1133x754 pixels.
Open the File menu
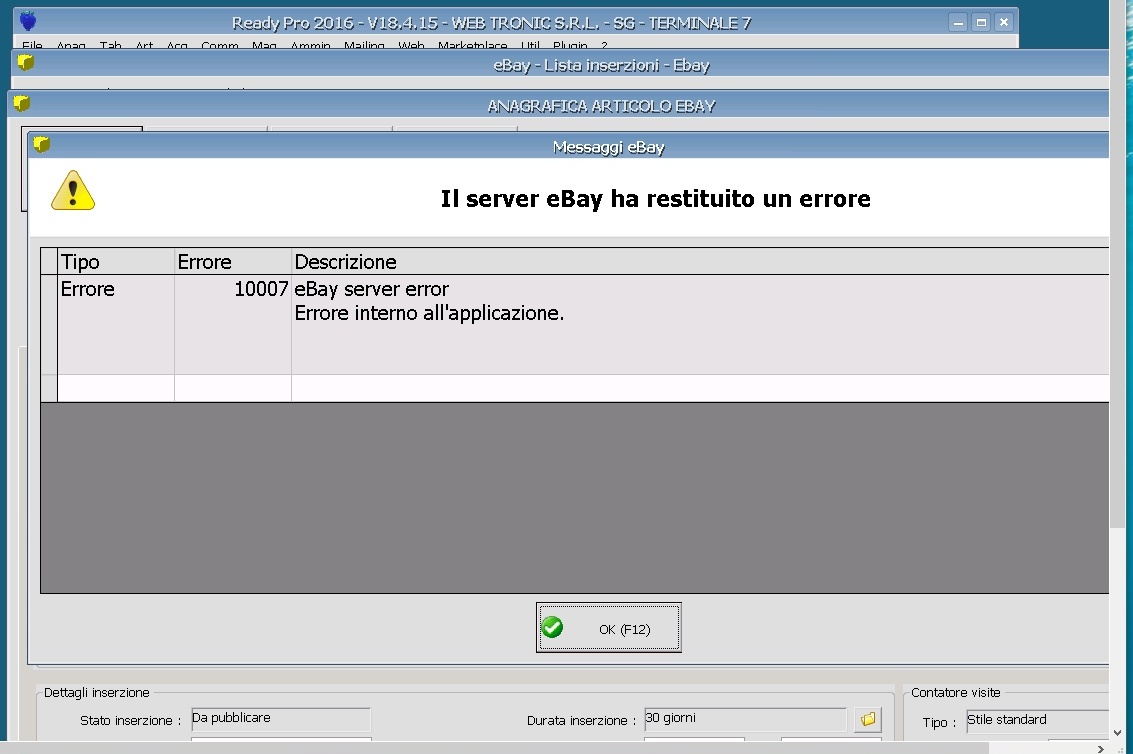[x=32, y=45]
